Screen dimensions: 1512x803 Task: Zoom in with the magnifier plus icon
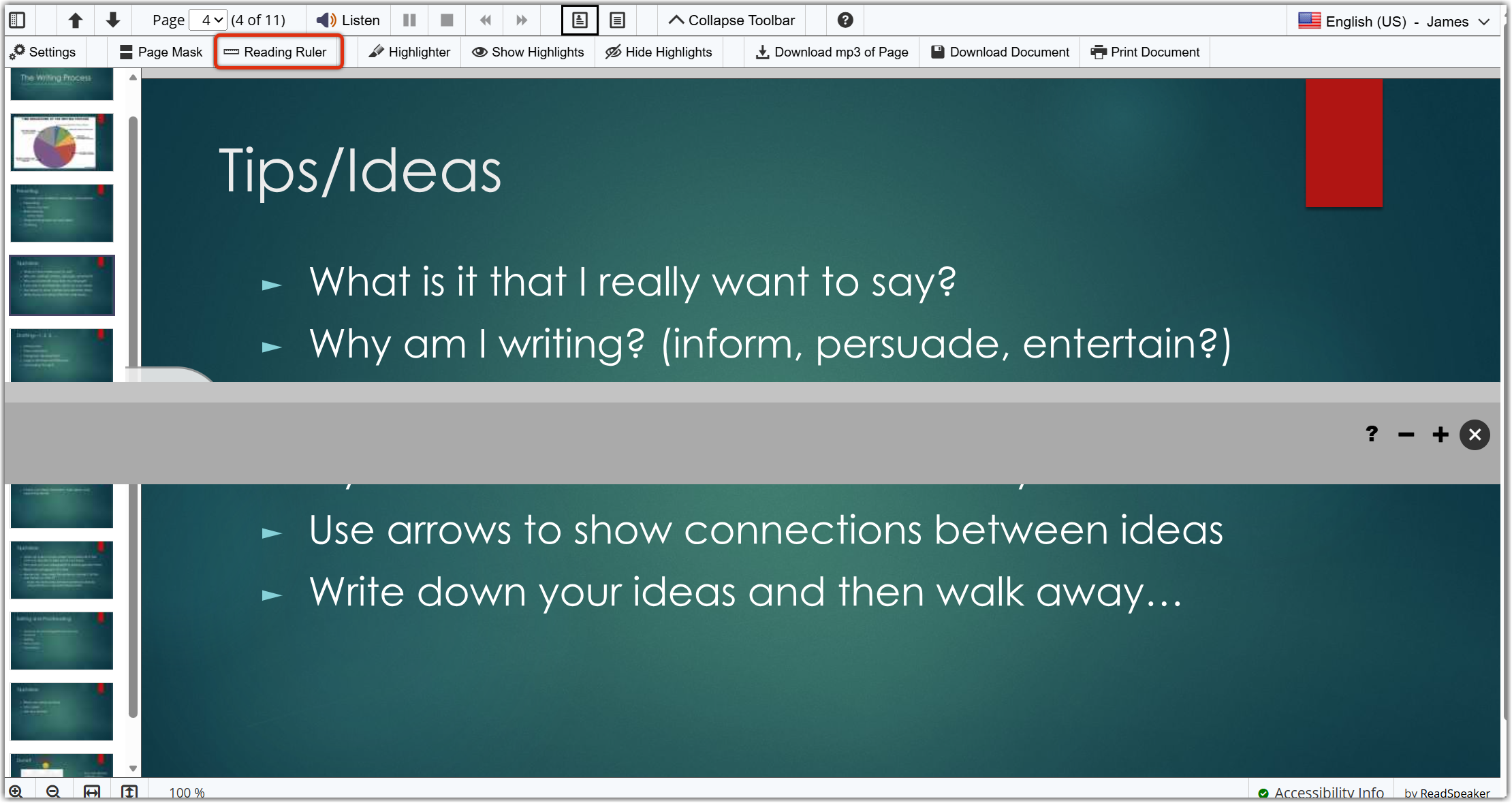pos(16,791)
